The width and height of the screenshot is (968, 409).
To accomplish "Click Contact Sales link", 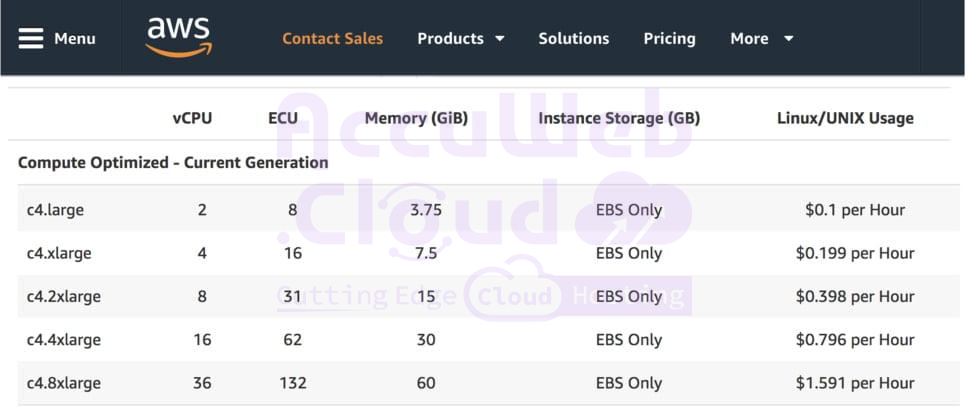I will click(x=332, y=38).
